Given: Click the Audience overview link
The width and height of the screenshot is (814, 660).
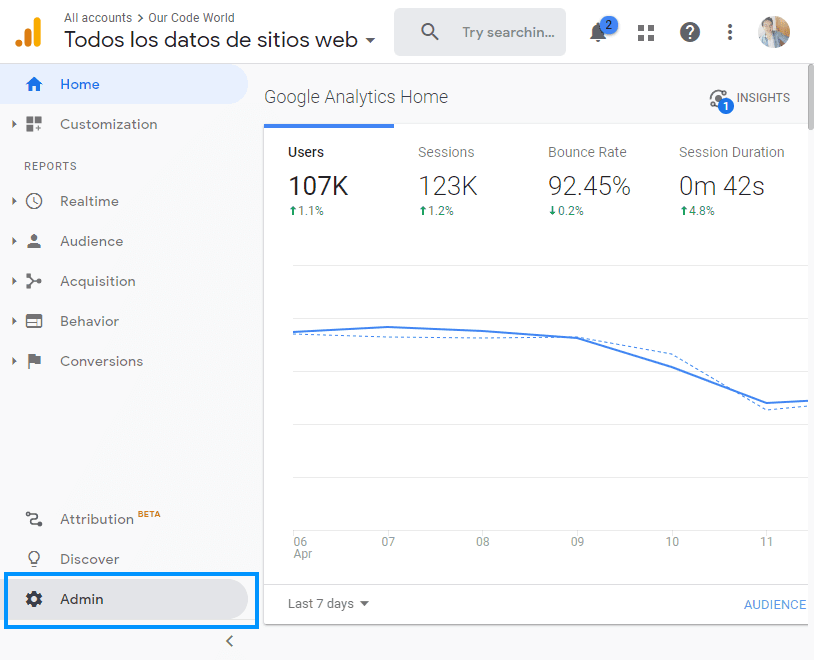Looking at the screenshot, I should (x=774, y=604).
